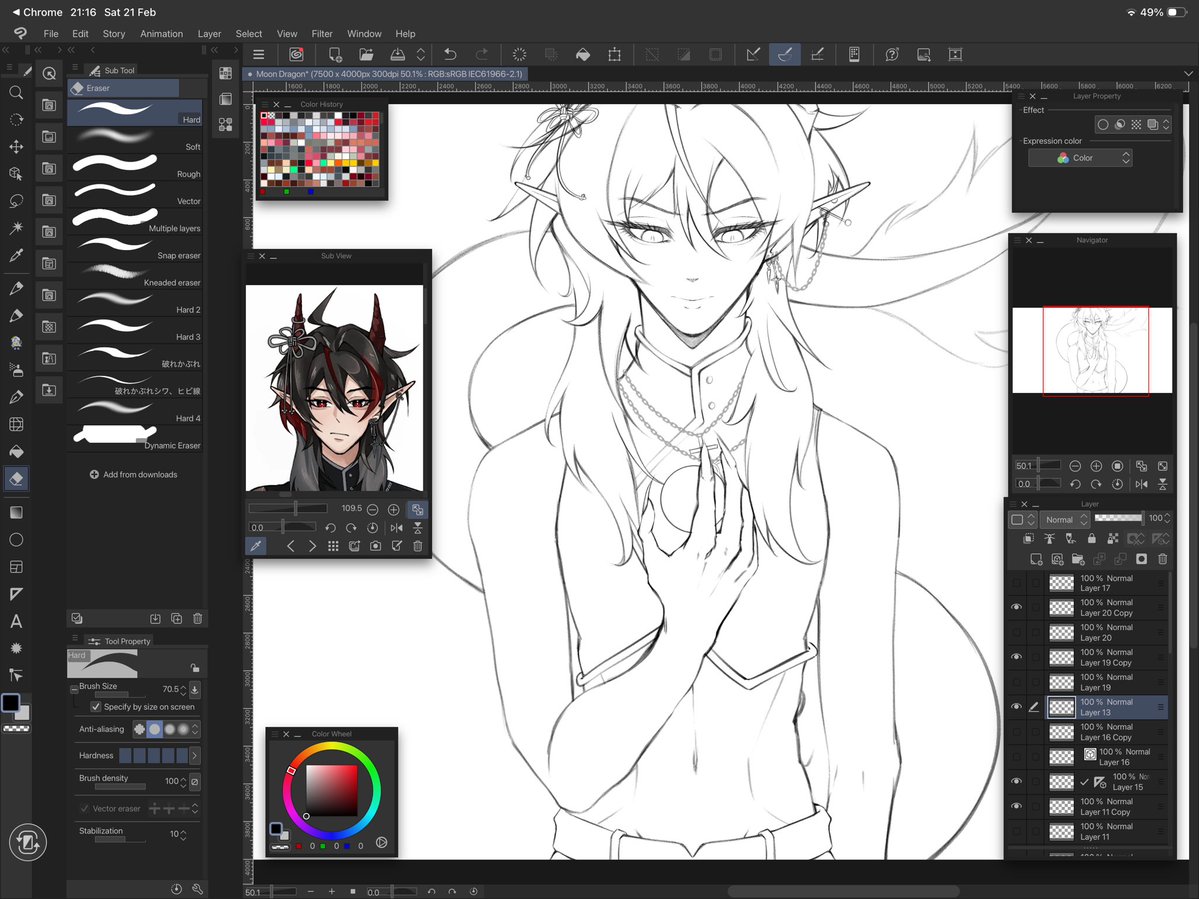Select the Text tool
This screenshot has height=899, width=1199.
point(16,621)
